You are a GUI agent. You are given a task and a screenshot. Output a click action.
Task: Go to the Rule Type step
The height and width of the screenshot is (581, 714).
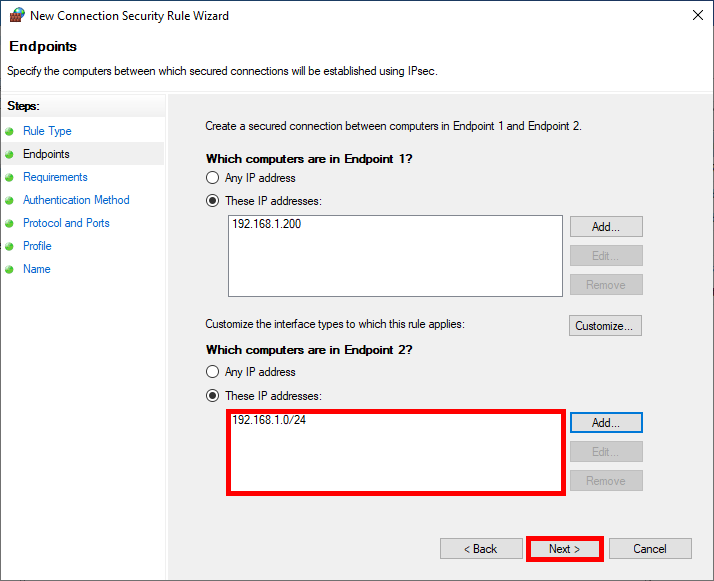pyautogui.click(x=47, y=131)
